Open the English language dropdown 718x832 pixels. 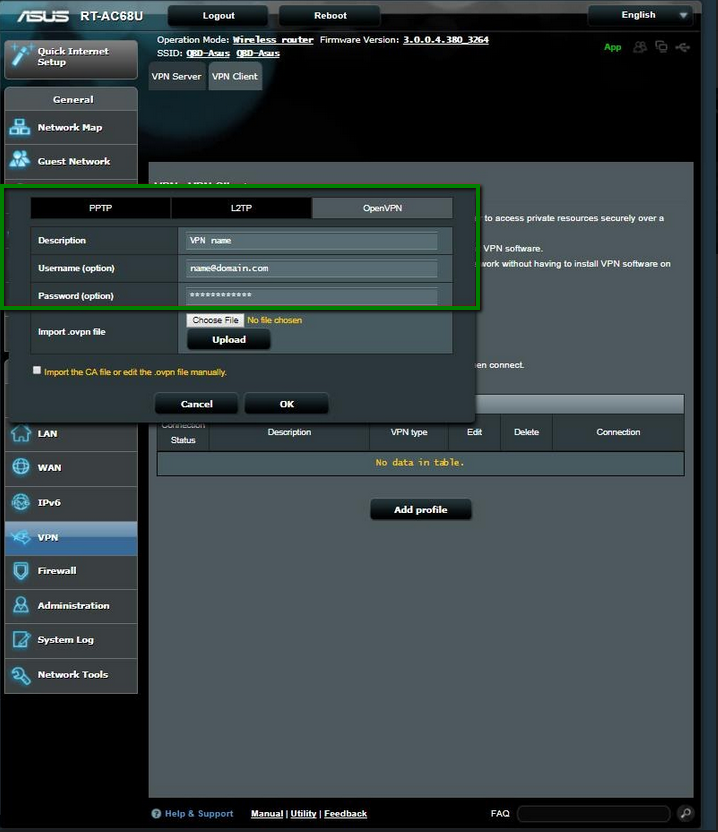click(641, 15)
